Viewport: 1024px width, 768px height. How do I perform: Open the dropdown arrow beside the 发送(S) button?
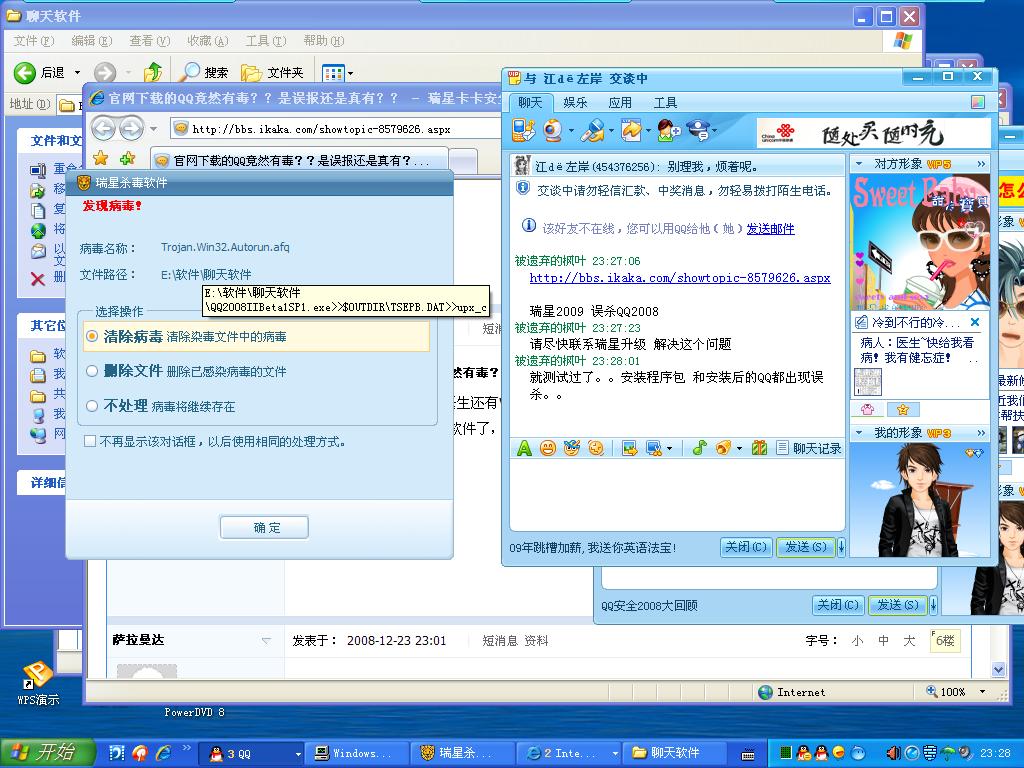[841, 547]
